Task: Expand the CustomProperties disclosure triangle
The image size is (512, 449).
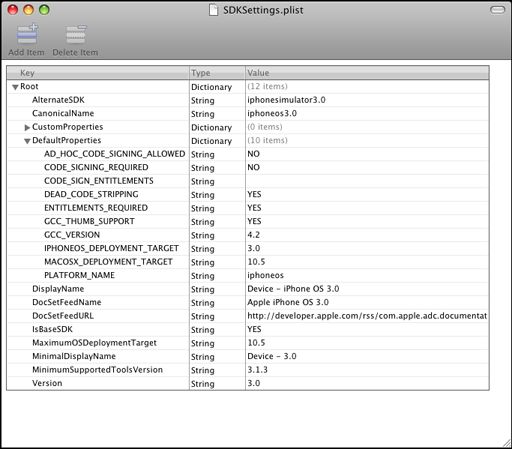Action: pyautogui.click(x=27, y=127)
